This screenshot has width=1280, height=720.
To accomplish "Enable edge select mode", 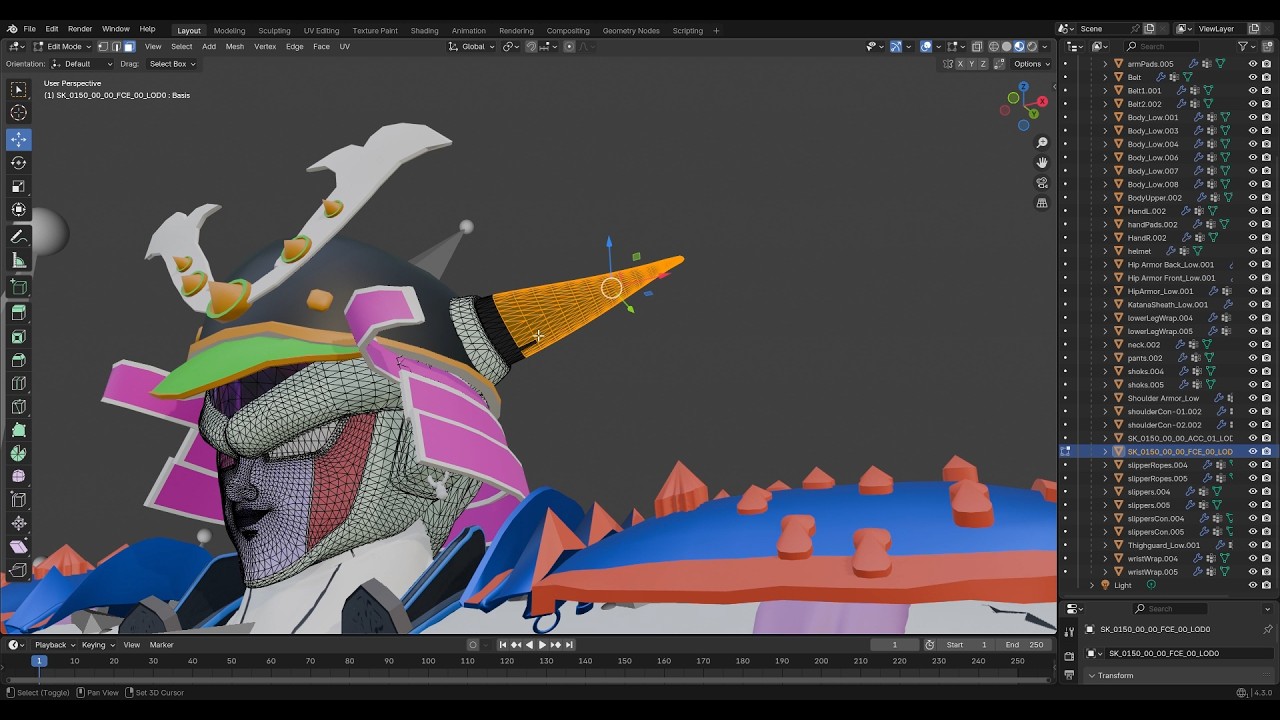I will tap(115, 46).
